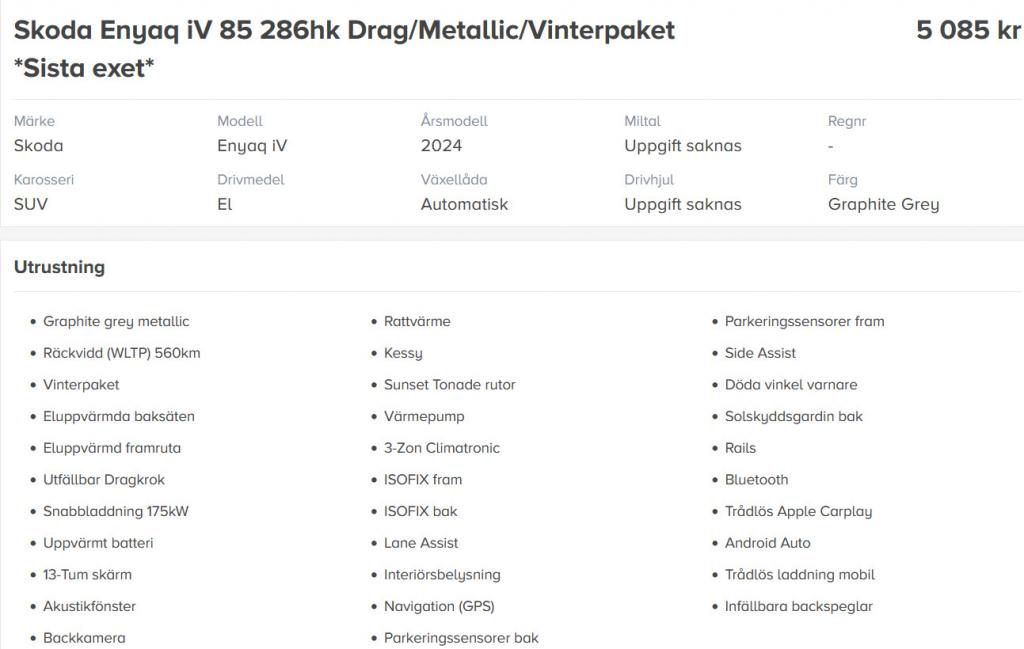Click the Backkamera equipment item

coord(84,638)
